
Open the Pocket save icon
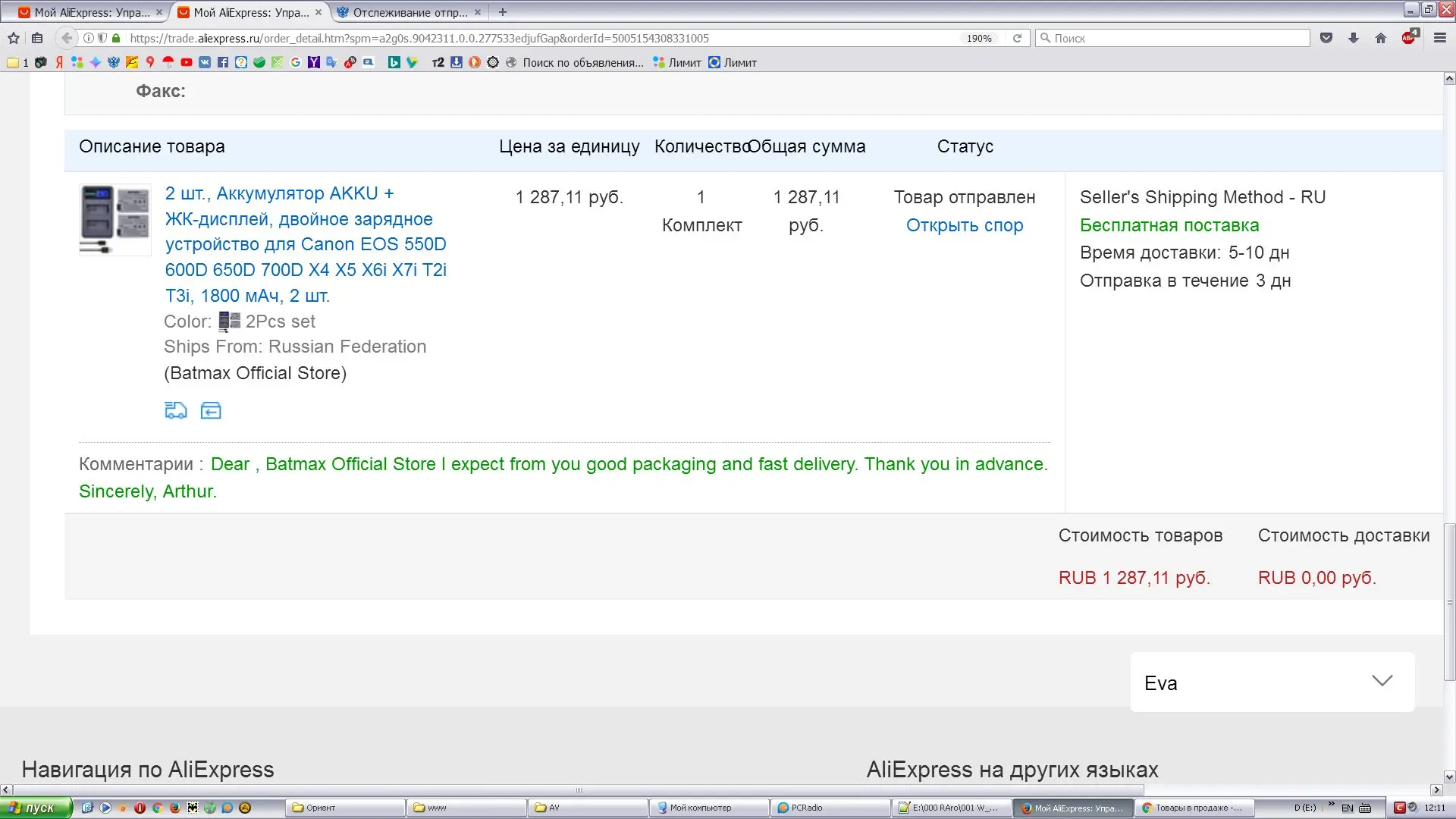[x=1326, y=38]
